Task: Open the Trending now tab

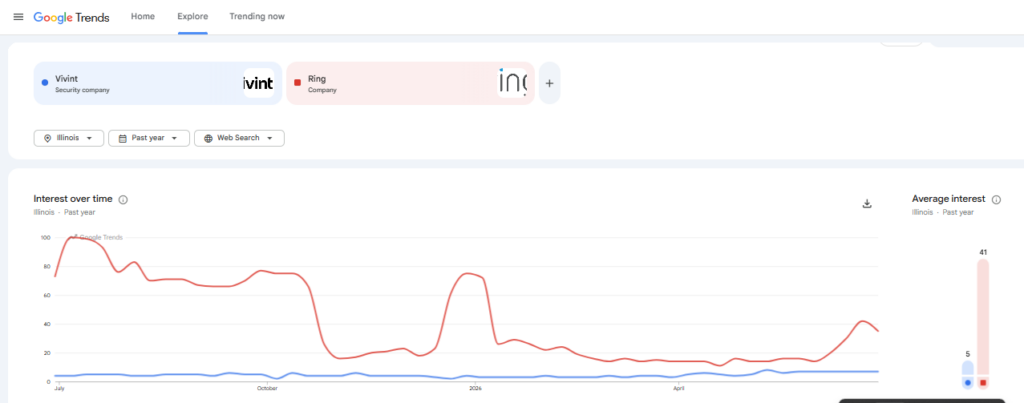Action: click(x=257, y=16)
